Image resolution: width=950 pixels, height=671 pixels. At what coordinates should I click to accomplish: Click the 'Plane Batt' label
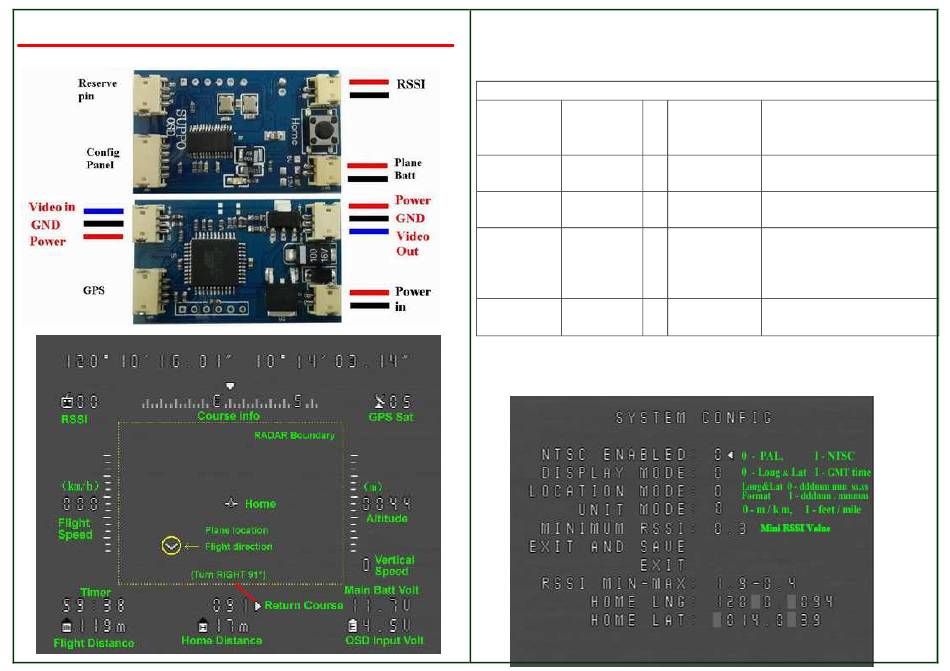[408, 169]
